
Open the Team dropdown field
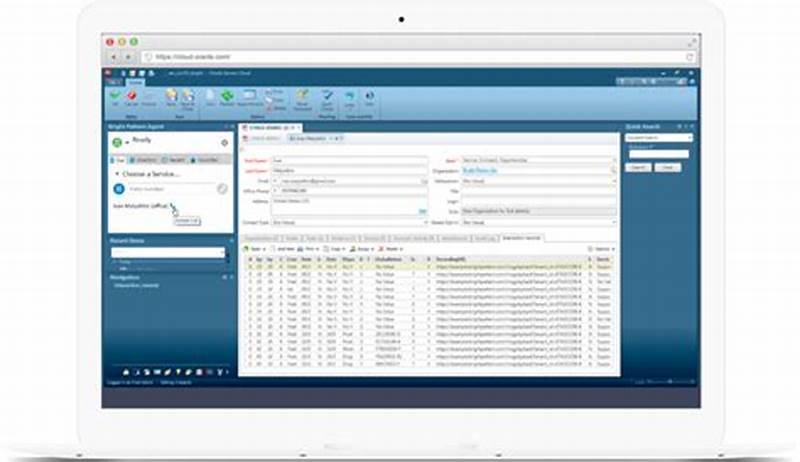point(613,160)
